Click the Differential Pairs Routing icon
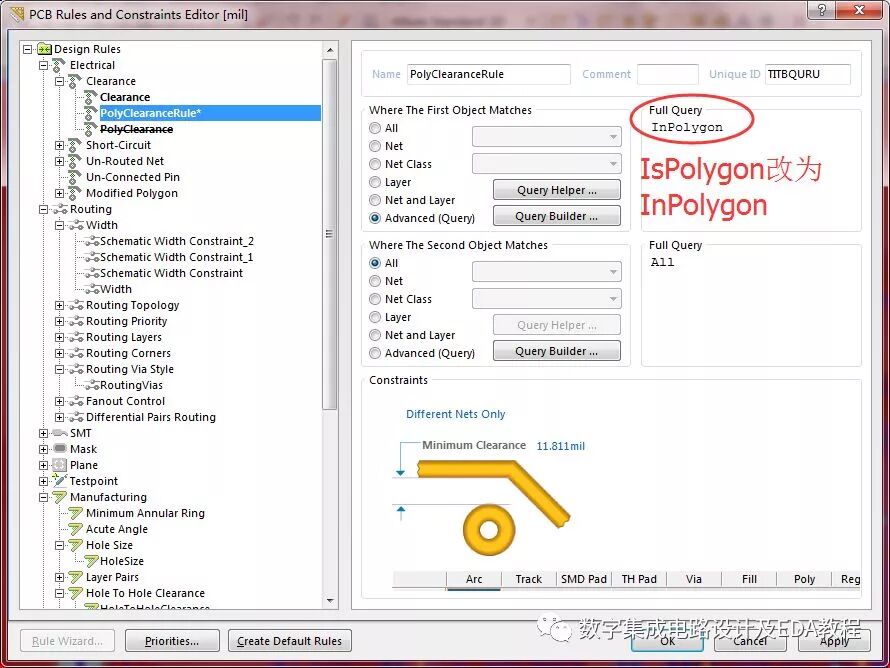This screenshot has width=890, height=668. click(x=76, y=417)
